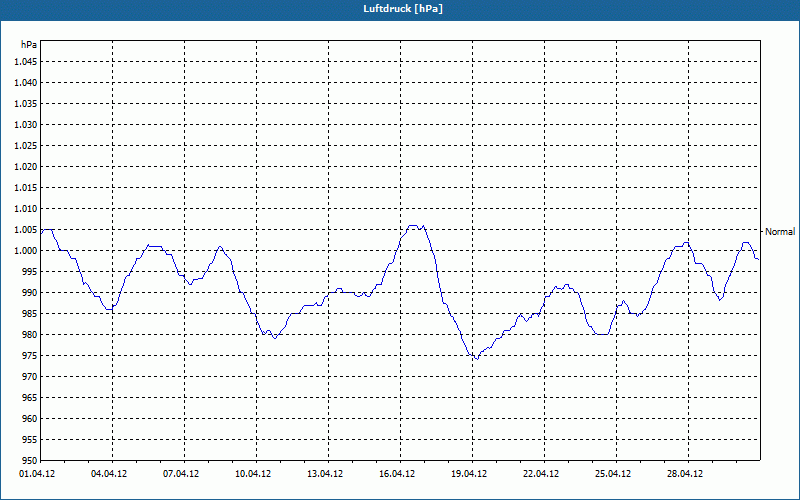This screenshot has height=500, width=800.
Task: Click the 13.04.12 date label
Action: coord(325,474)
